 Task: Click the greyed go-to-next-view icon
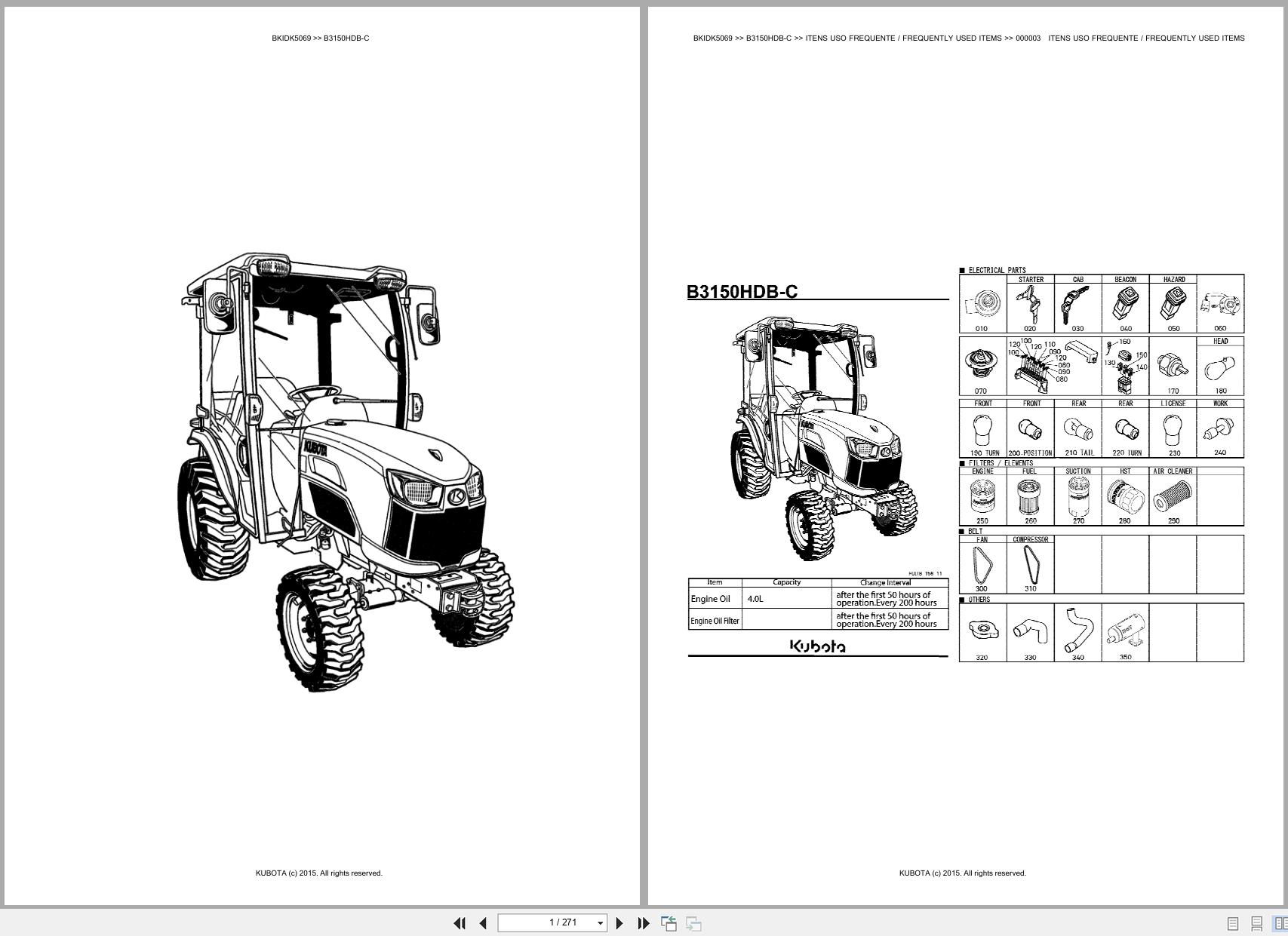coord(693,923)
